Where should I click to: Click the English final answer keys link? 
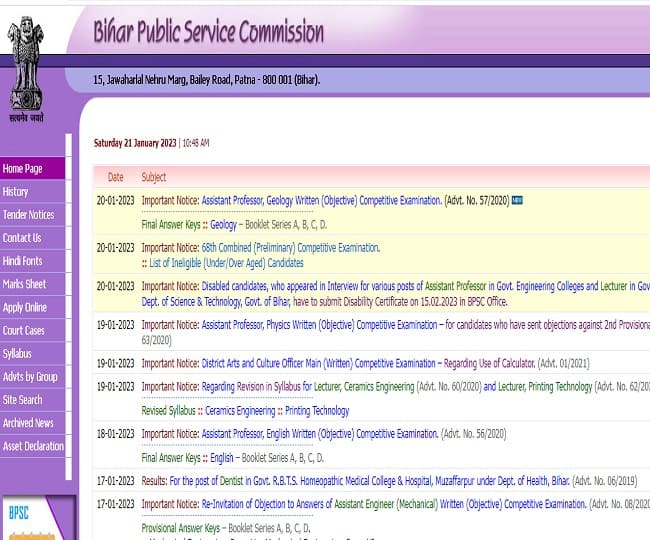tap(220, 457)
